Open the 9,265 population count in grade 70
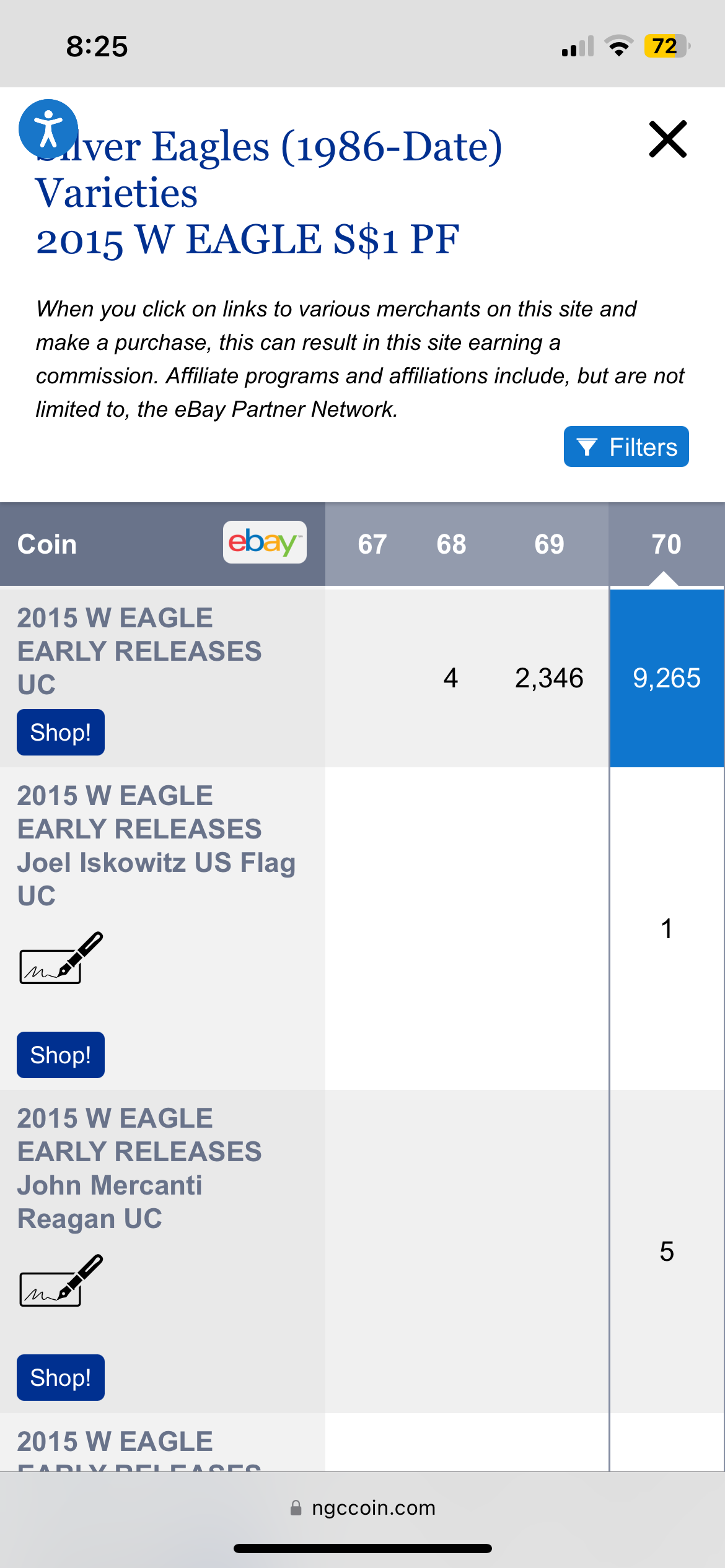This screenshot has width=725, height=1568. click(x=666, y=678)
